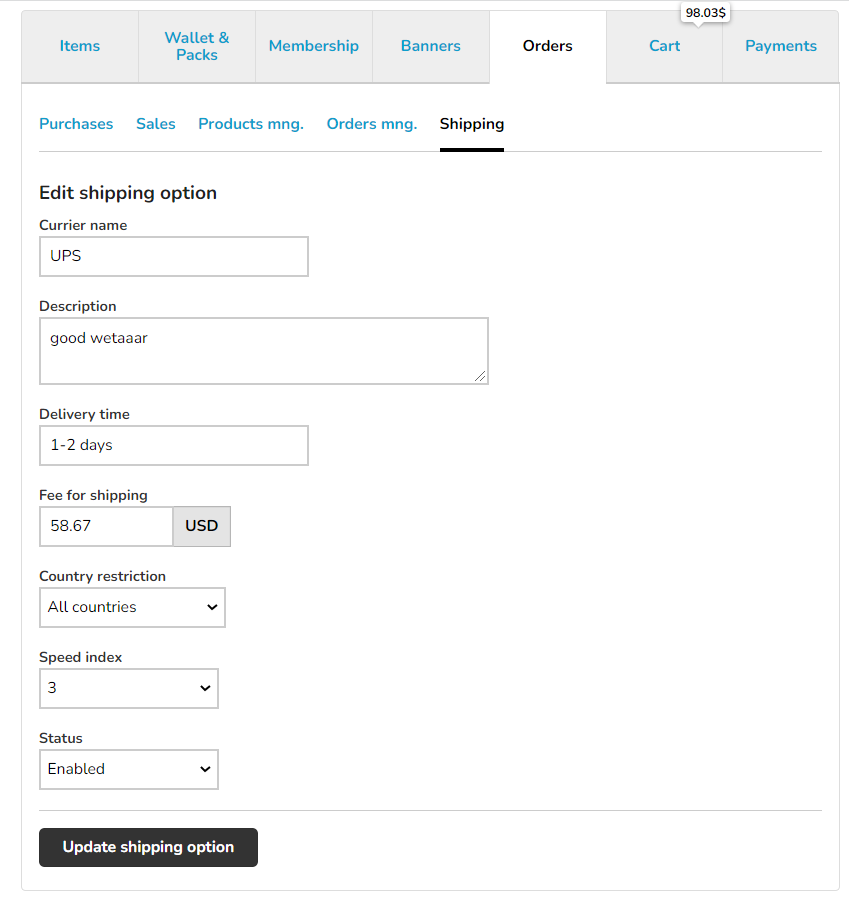Focus the Description text area

point(263,351)
